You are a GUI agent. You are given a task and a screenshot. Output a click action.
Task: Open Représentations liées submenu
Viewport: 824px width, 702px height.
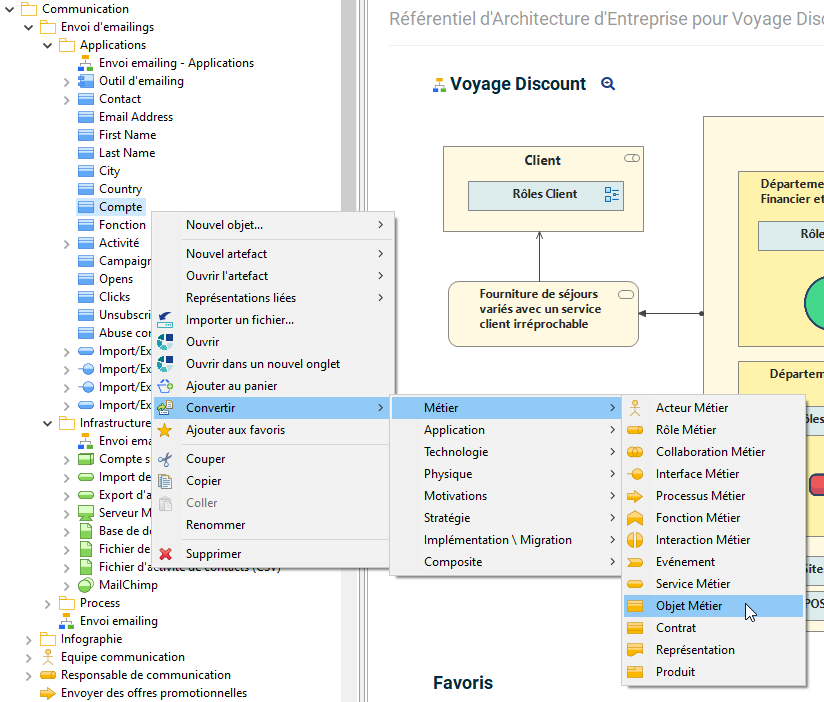coord(273,298)
